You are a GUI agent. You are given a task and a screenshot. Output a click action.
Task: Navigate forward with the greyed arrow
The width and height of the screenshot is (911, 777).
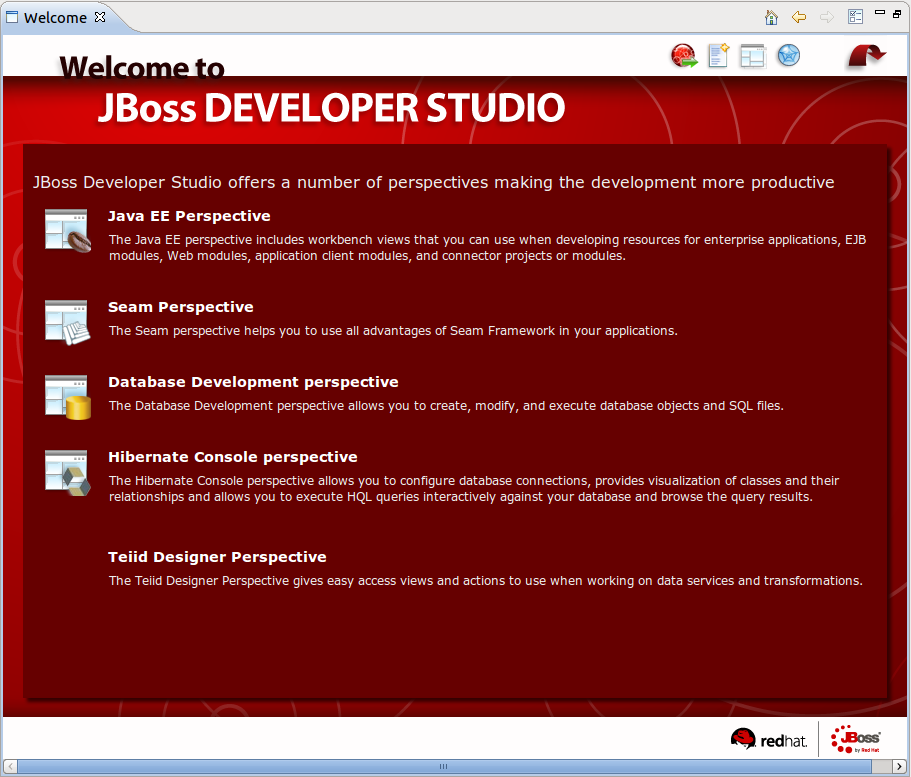coord(827,17)
